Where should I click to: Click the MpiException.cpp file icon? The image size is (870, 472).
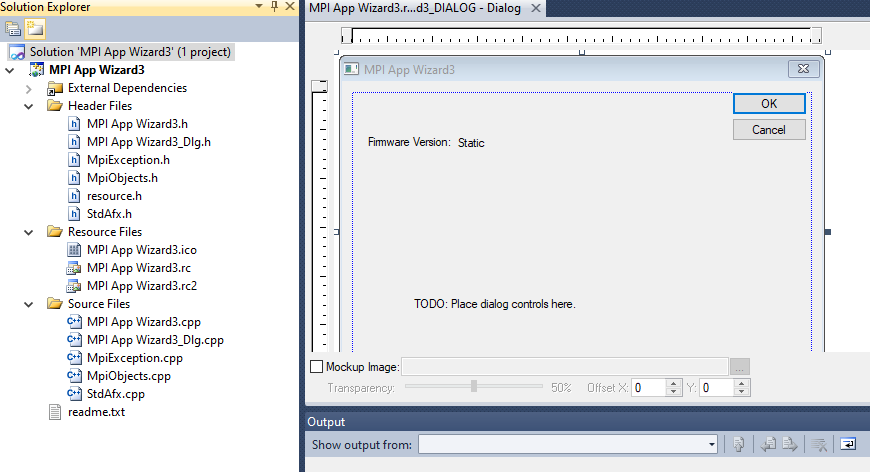tap(74, 358)
